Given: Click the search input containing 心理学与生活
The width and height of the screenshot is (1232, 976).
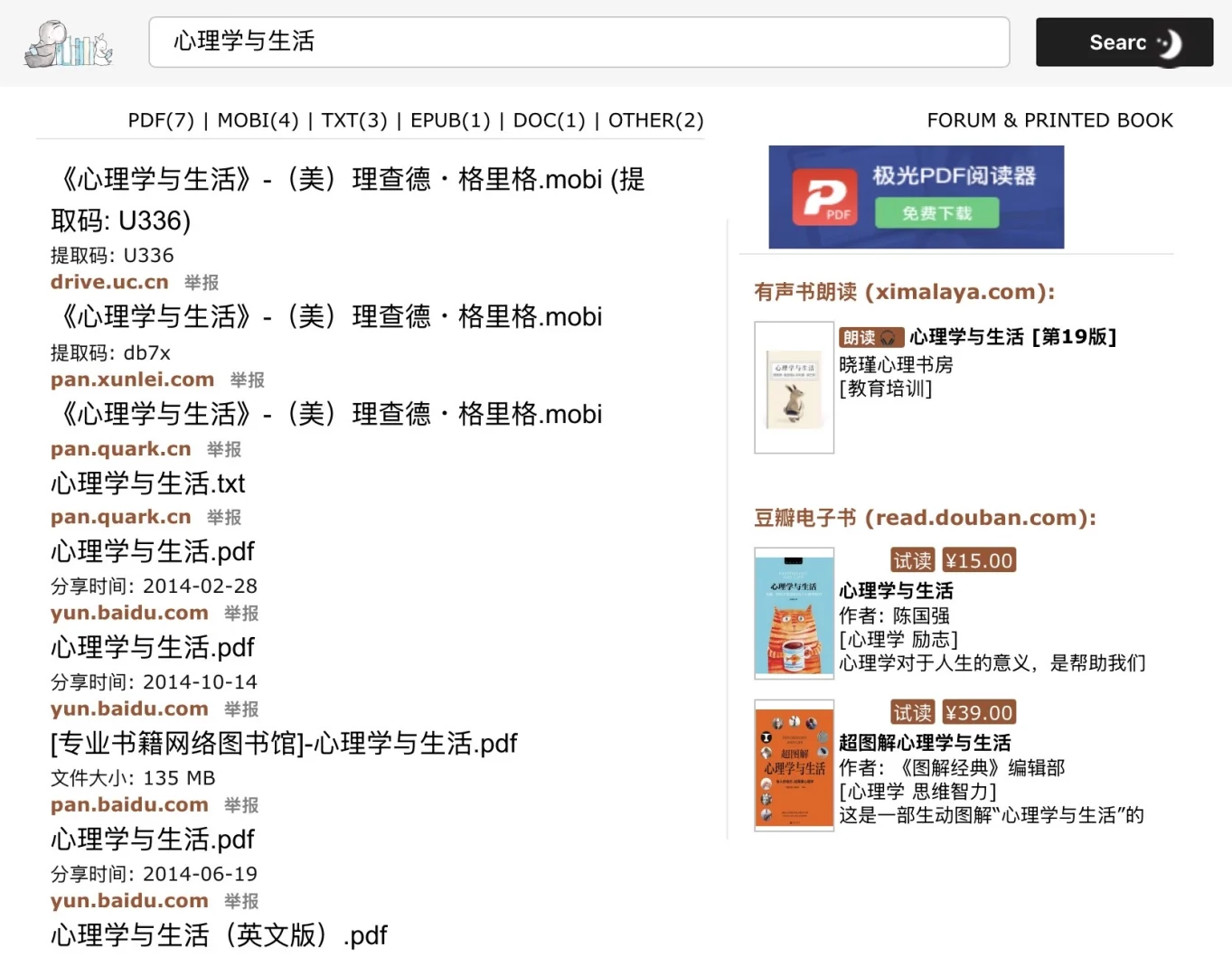Looking at the screenshot, I should point(578,42).
